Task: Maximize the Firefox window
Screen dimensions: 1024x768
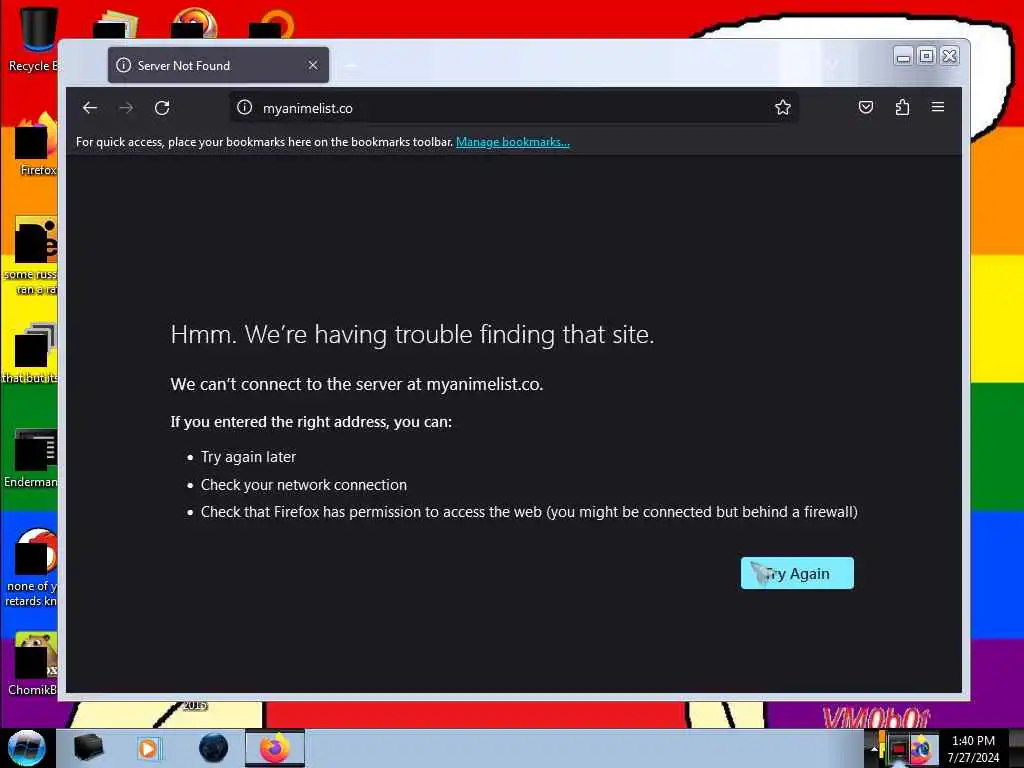Action: click(926, 56)
